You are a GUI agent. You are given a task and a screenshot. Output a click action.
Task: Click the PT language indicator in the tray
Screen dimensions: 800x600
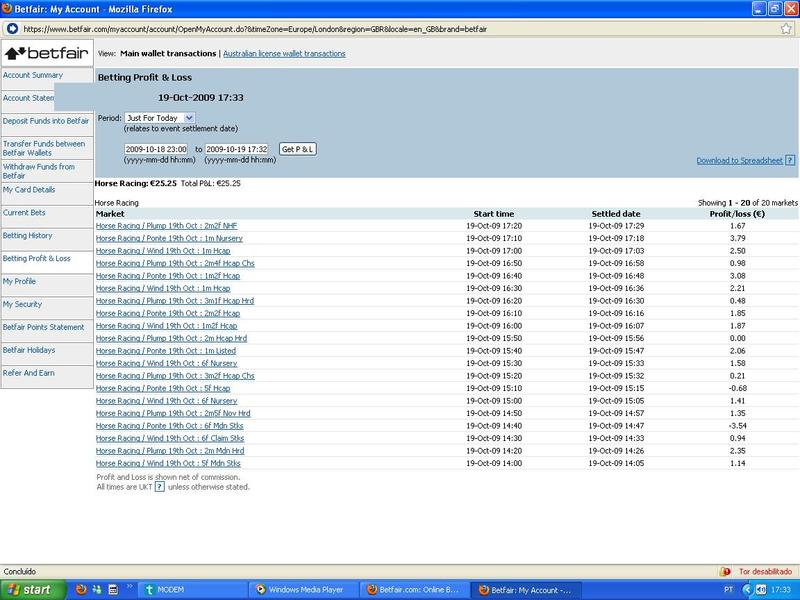(729, 590)
